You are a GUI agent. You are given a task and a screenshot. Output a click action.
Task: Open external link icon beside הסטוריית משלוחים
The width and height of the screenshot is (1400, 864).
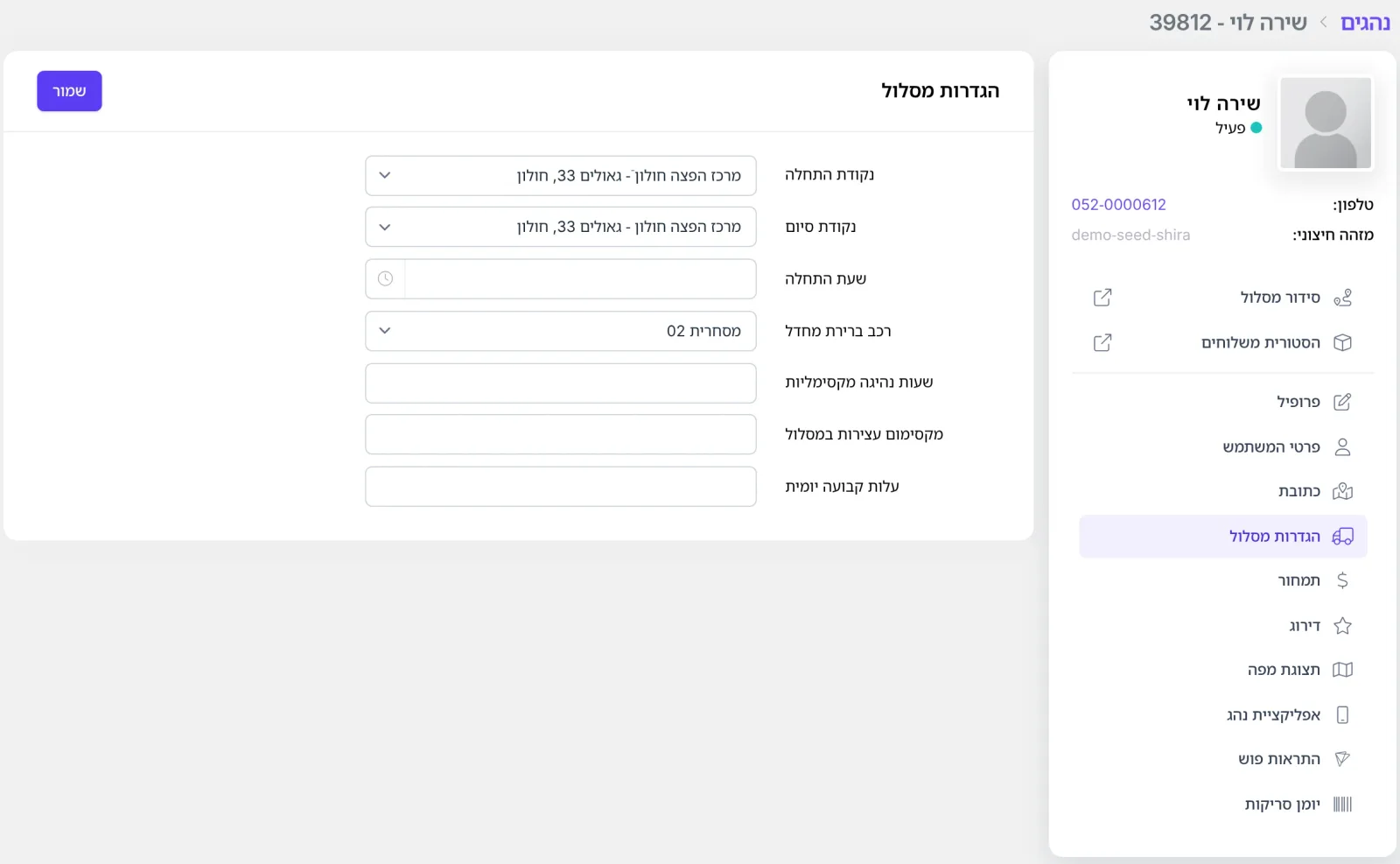coord(1102,342)
